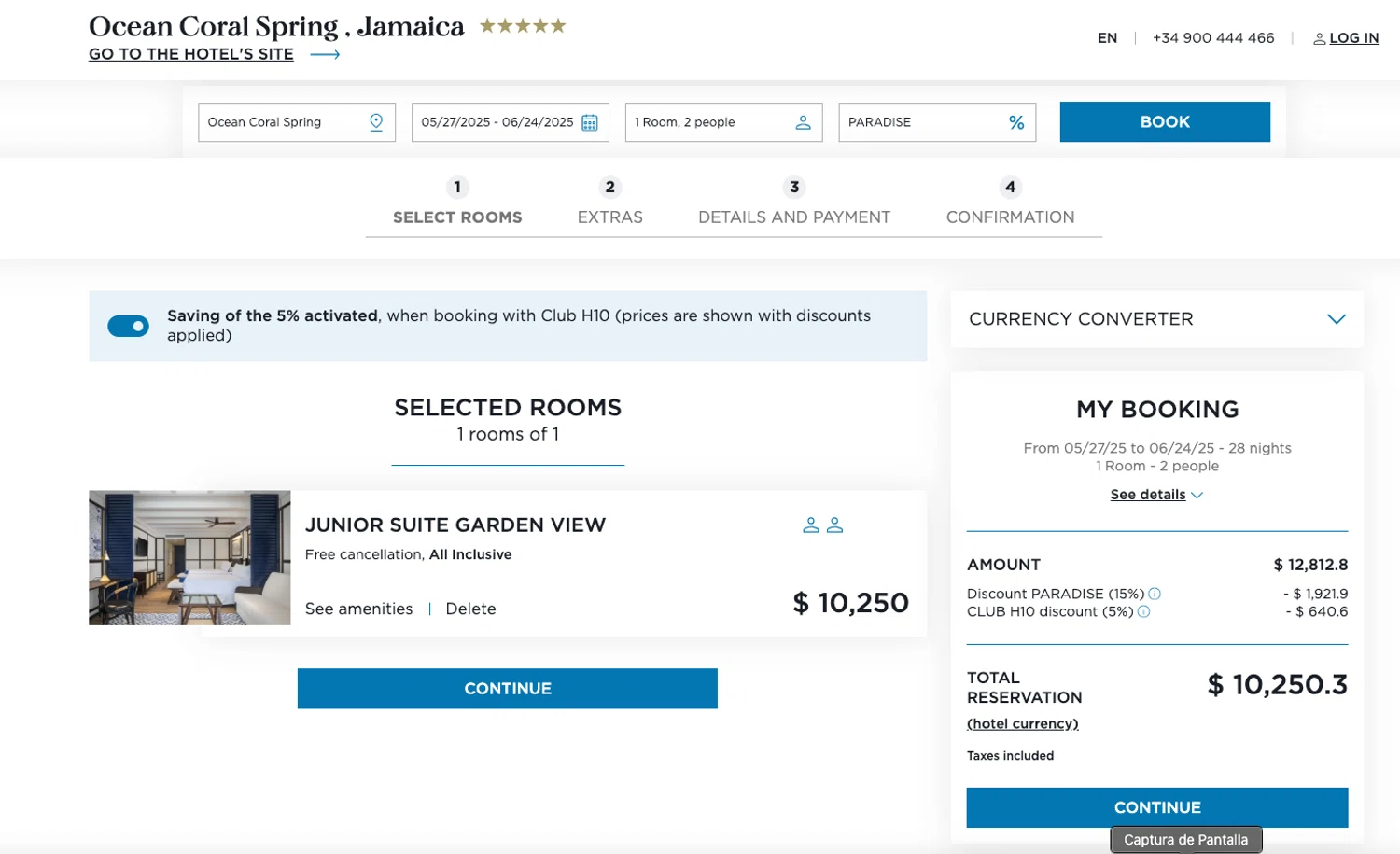
Task: Click CONTINUE below the selected room
Action: click(508, 689)
